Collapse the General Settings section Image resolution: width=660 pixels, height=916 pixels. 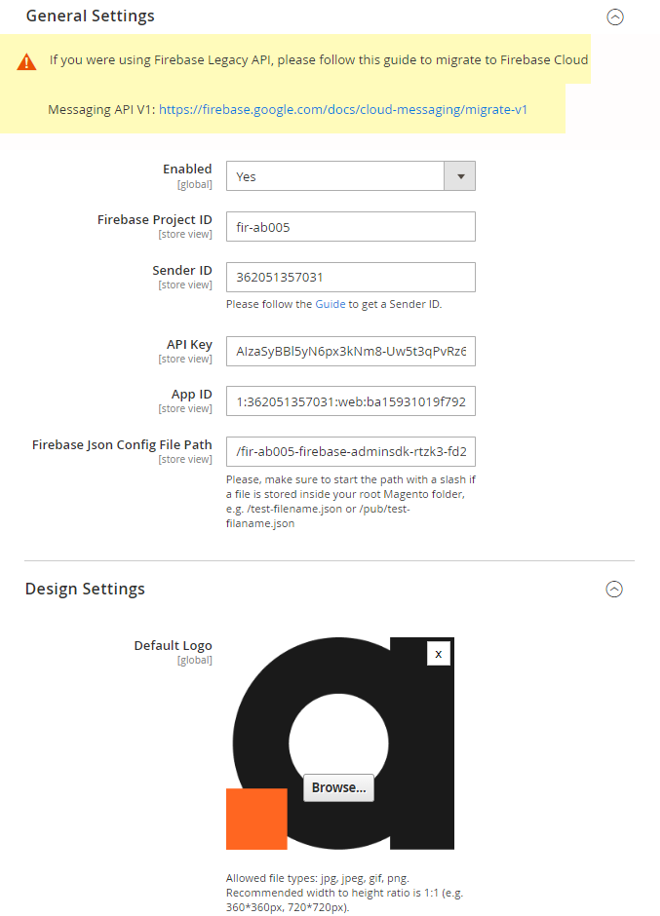pyautogui.click(x=614, y=17)
